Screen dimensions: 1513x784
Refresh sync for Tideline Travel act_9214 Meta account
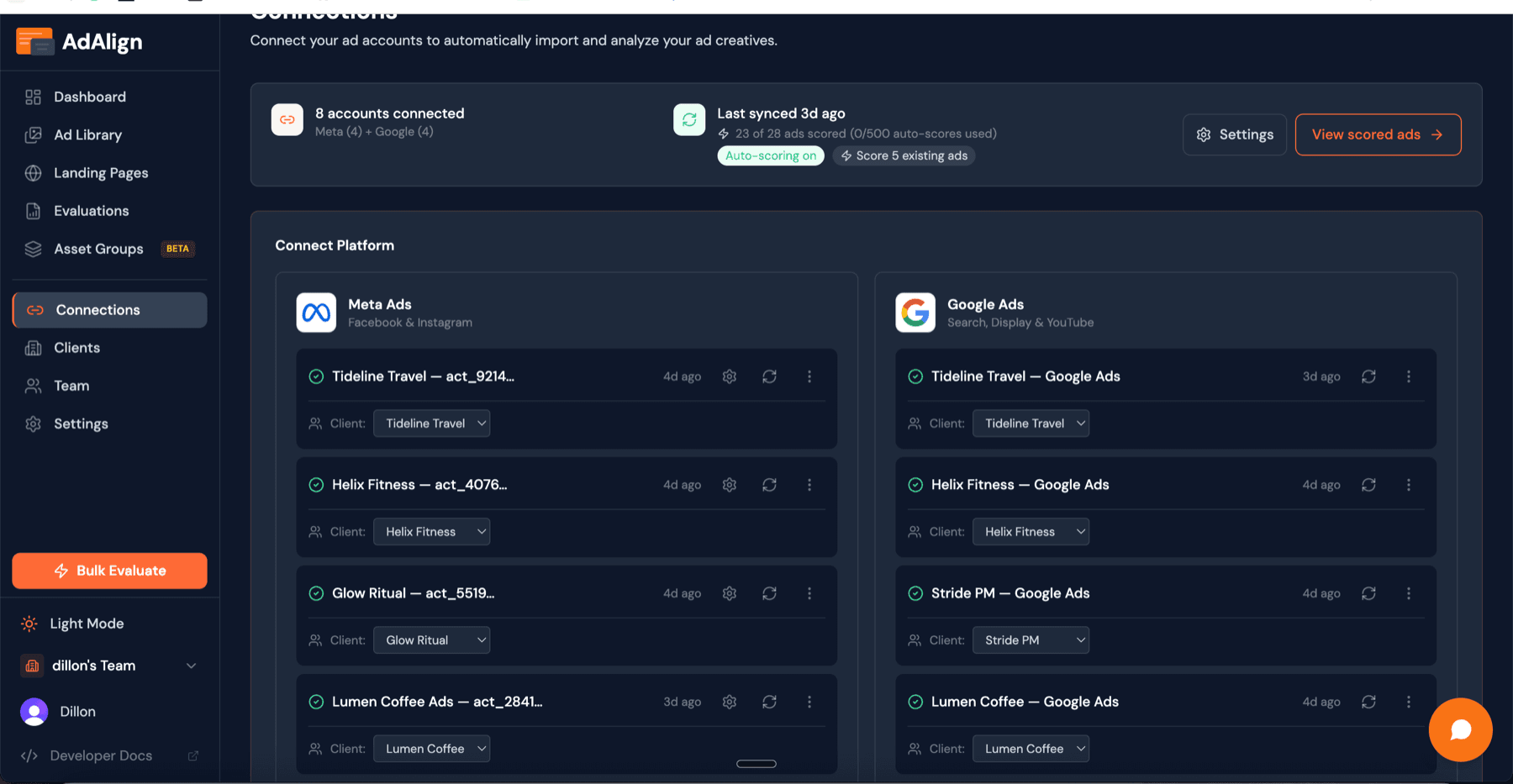click(769, 376)
